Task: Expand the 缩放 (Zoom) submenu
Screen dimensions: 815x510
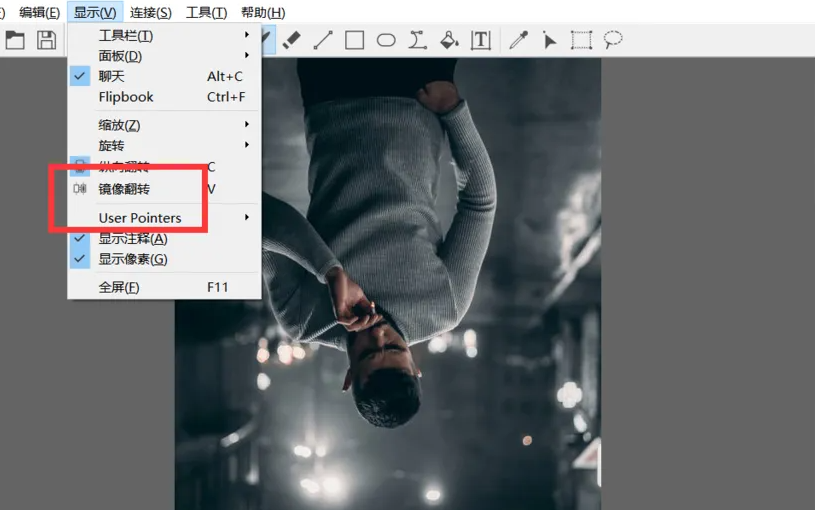Action: click(x=119, y=125)
